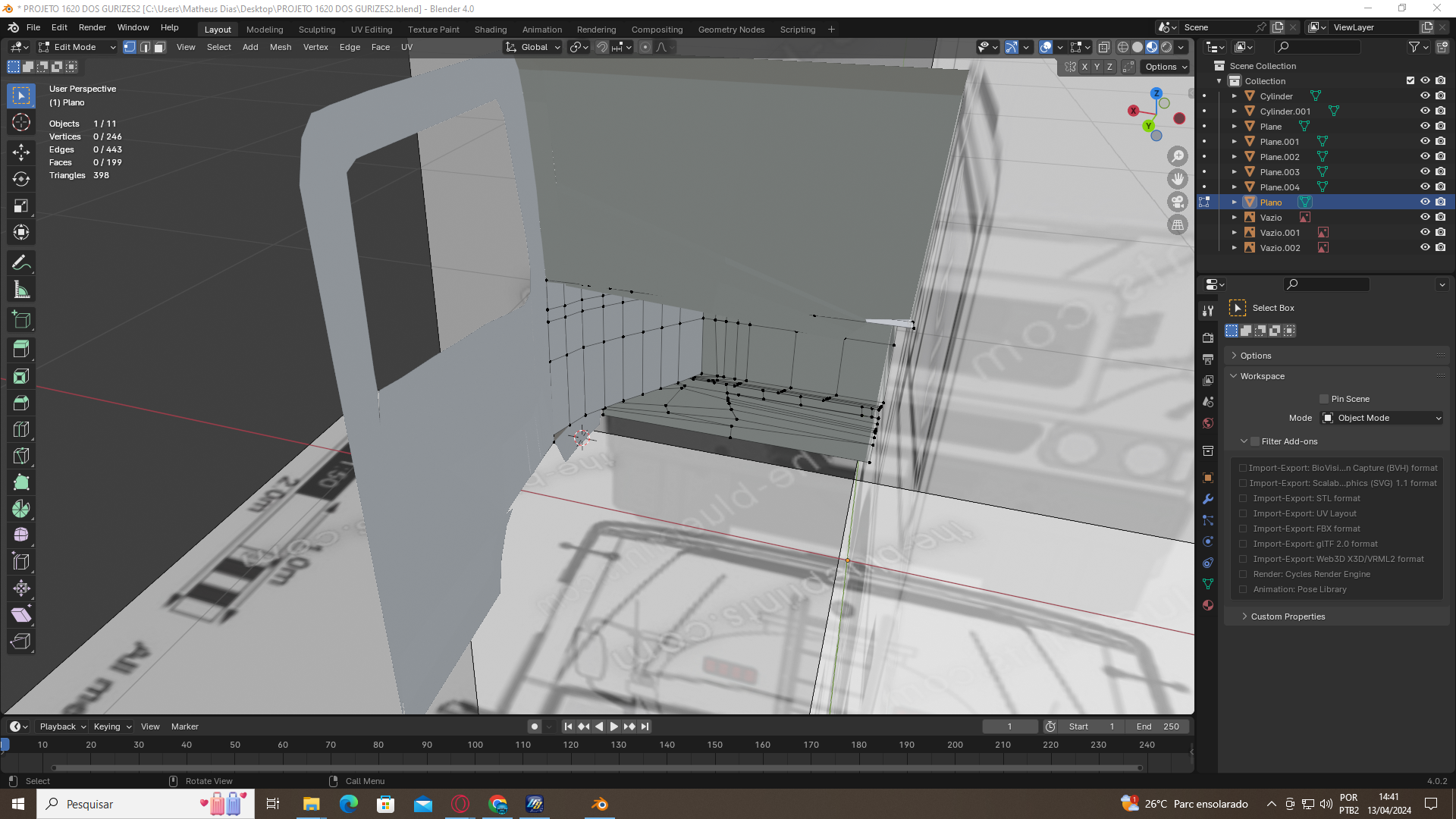The image size is (1456, 819).
Task: Hide Cylinder.001 in viewport
Action: point(1425,111)
